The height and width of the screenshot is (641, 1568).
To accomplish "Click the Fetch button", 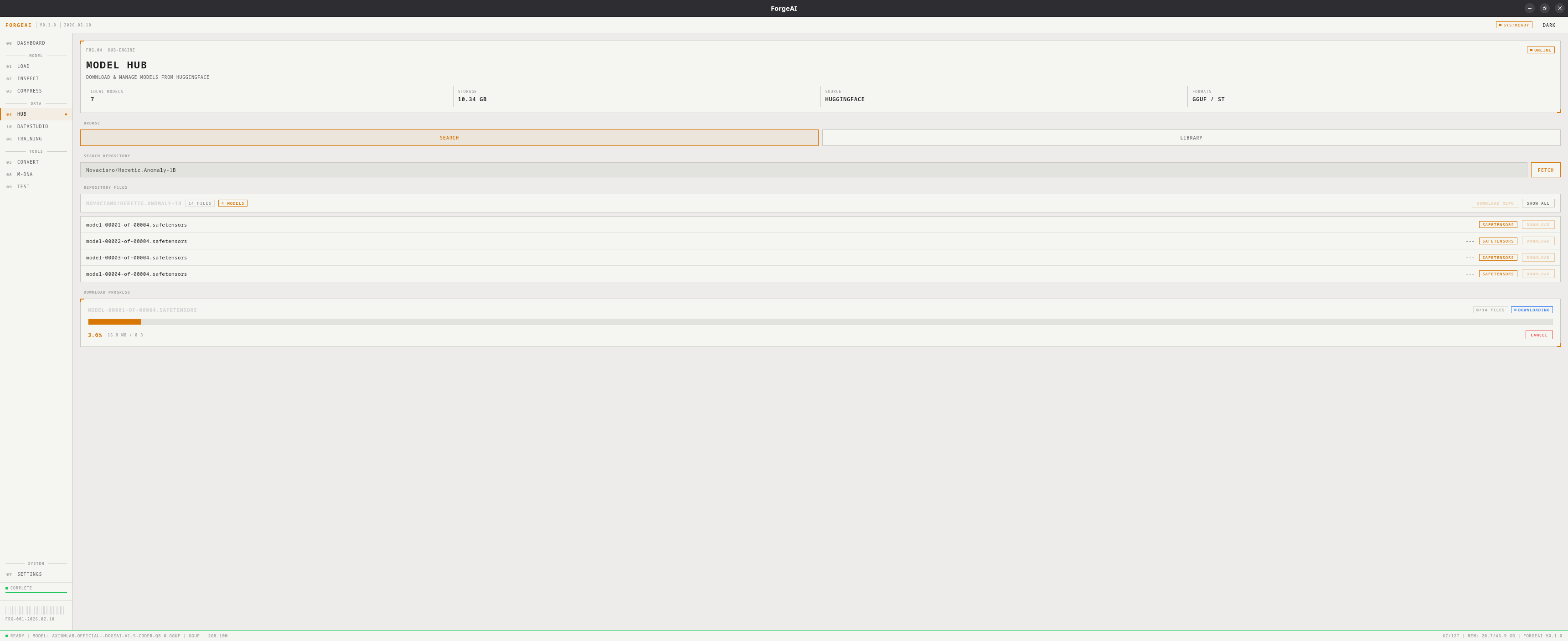I will click(1545, 170).
